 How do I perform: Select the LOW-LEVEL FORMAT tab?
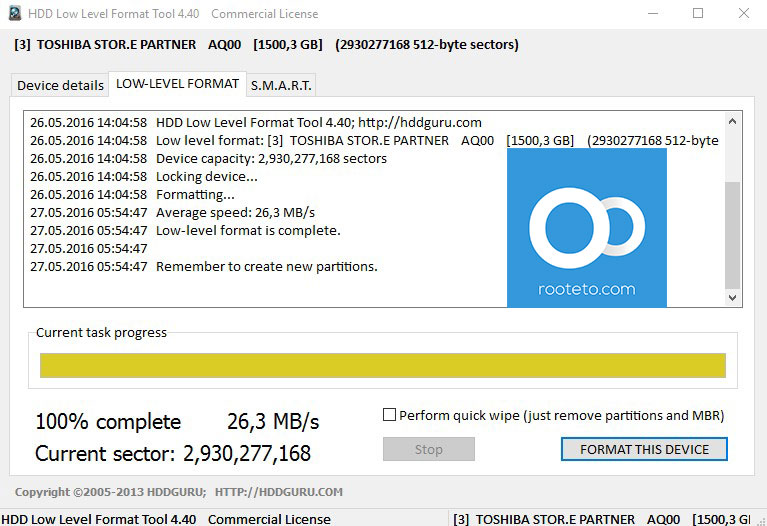[177, 84]
